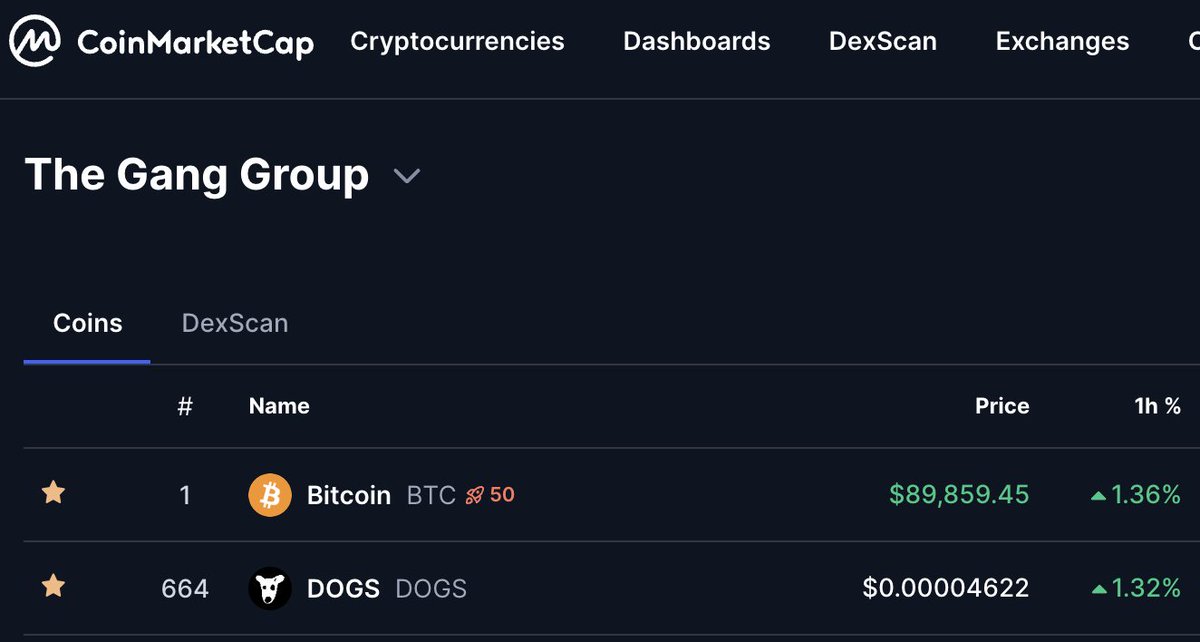Image resolution: width=1200 pixels, height=642 pixels.
Task: Click the Bitcoin coin logo
Action: click(x=269, y=495)
